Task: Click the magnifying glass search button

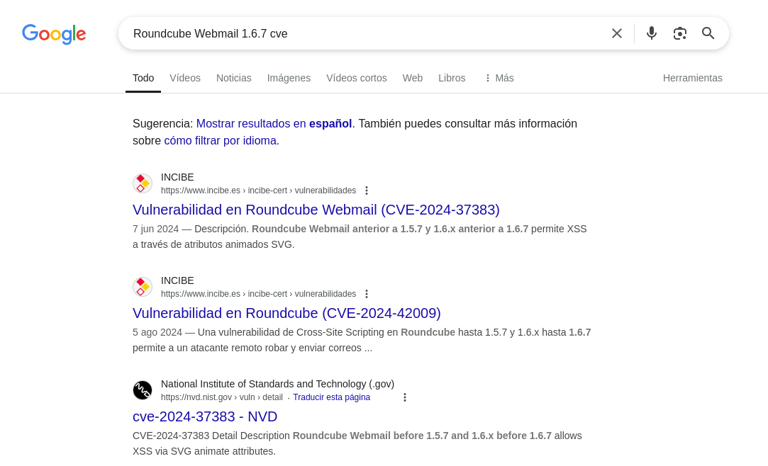Action: [708, 33]
